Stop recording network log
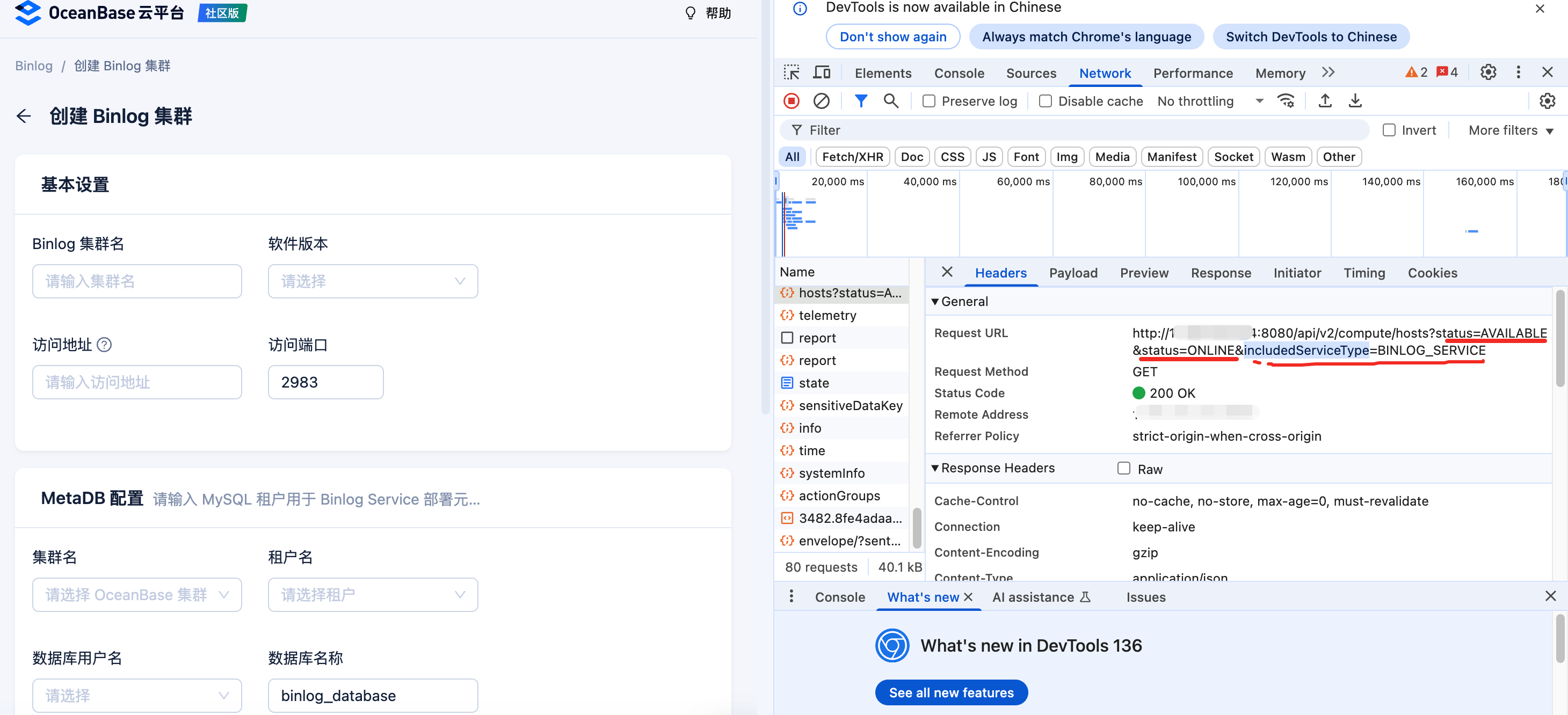 pyautogui.click(x=792, y=101)
